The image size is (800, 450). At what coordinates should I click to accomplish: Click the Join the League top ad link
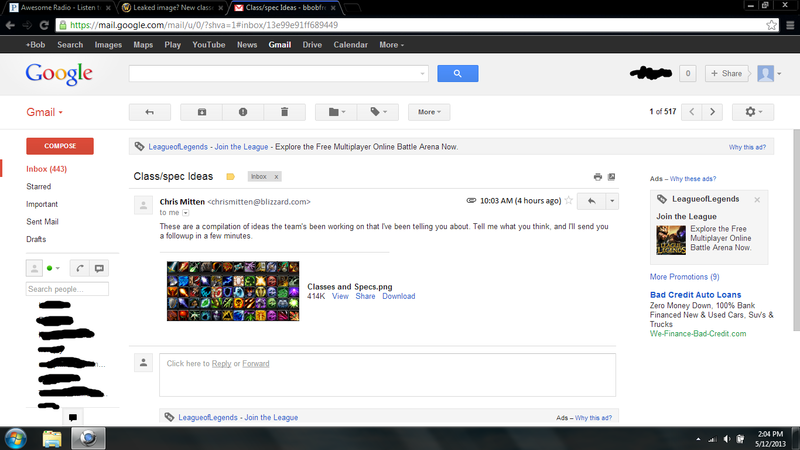point(241,147)
